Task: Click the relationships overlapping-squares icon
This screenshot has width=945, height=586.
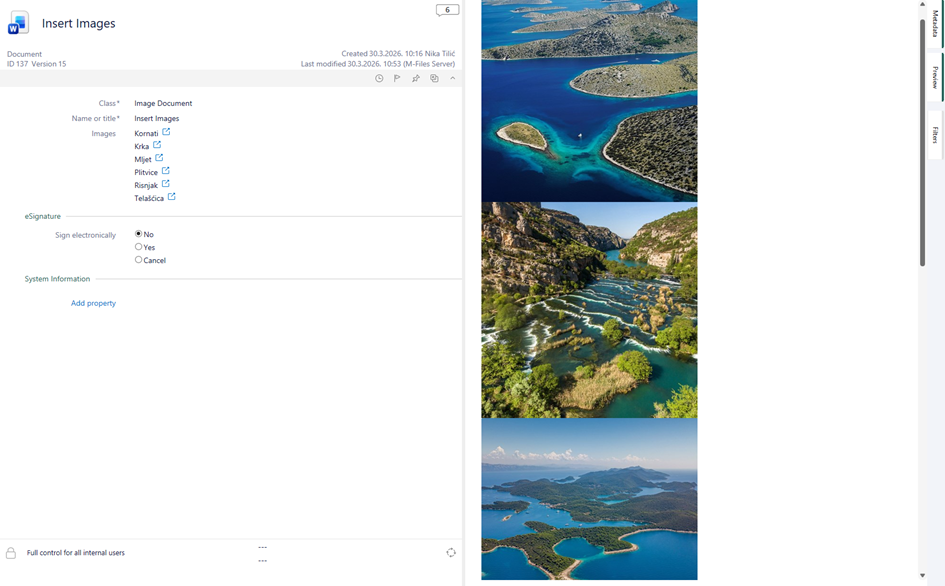Action: [x=434, y=78]
